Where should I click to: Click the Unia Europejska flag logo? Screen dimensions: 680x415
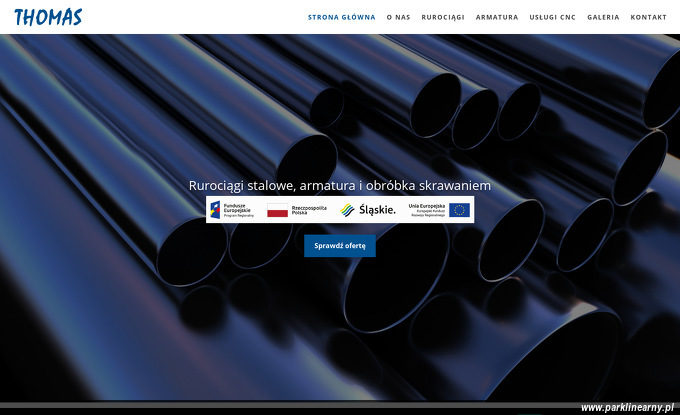[x=439, y=210]
